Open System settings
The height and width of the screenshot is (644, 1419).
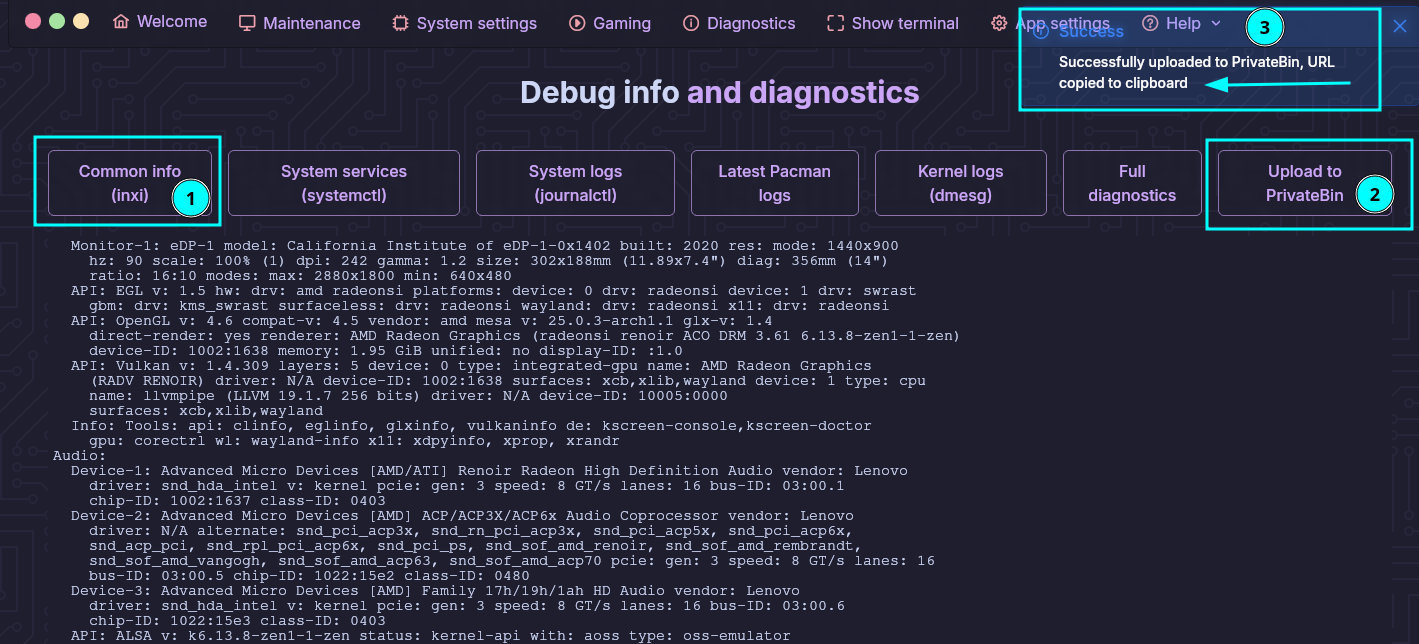(x=464, y=23)
